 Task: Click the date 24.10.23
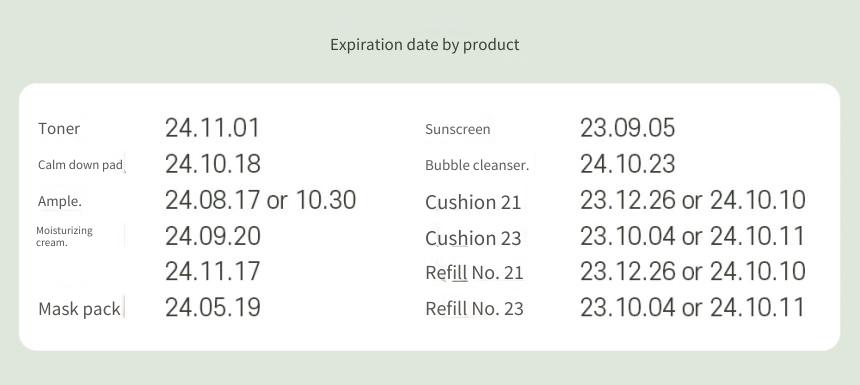point(627,164)
